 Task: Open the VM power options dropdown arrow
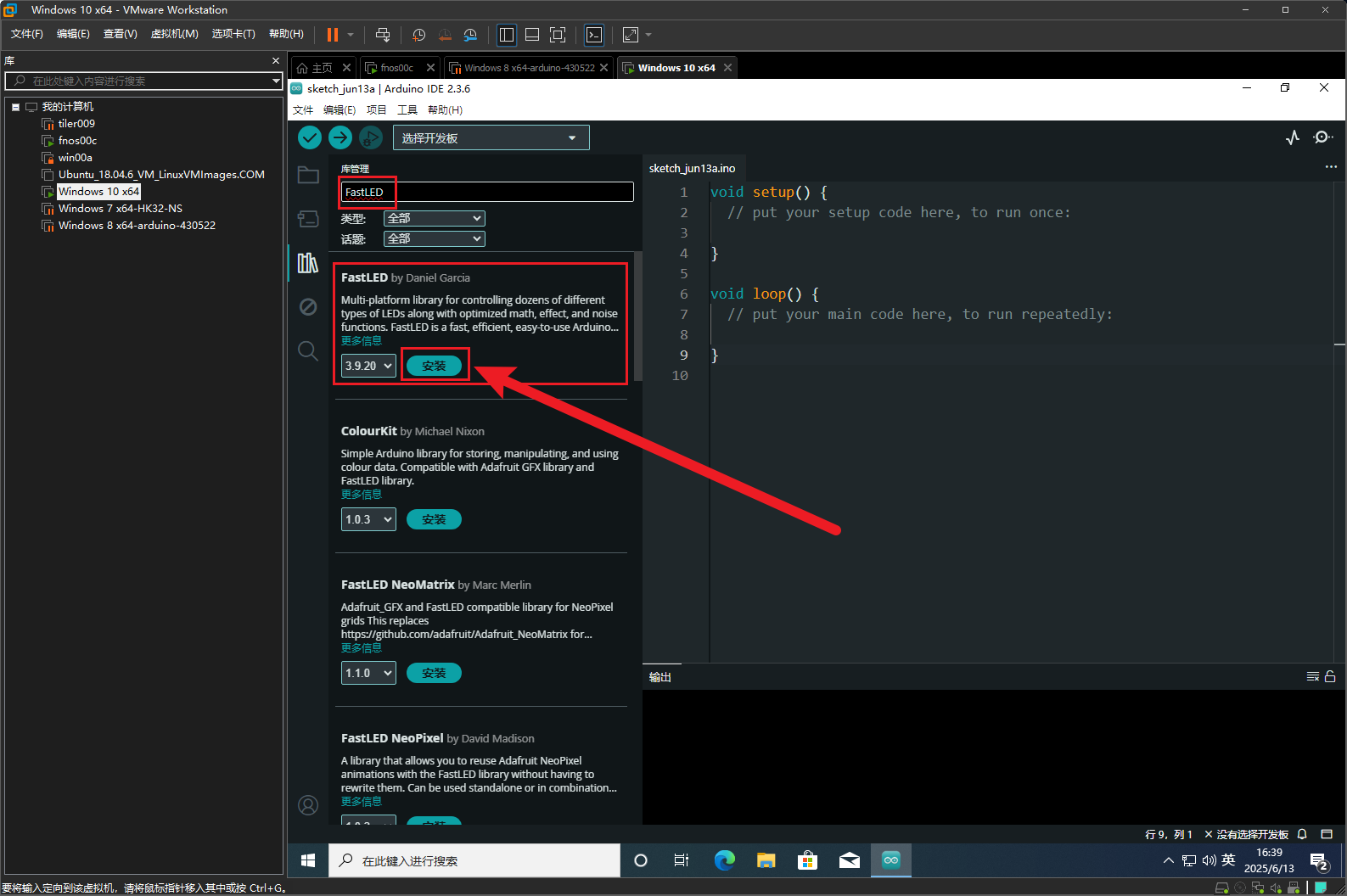pyautogui.click(x=351, y=35)
